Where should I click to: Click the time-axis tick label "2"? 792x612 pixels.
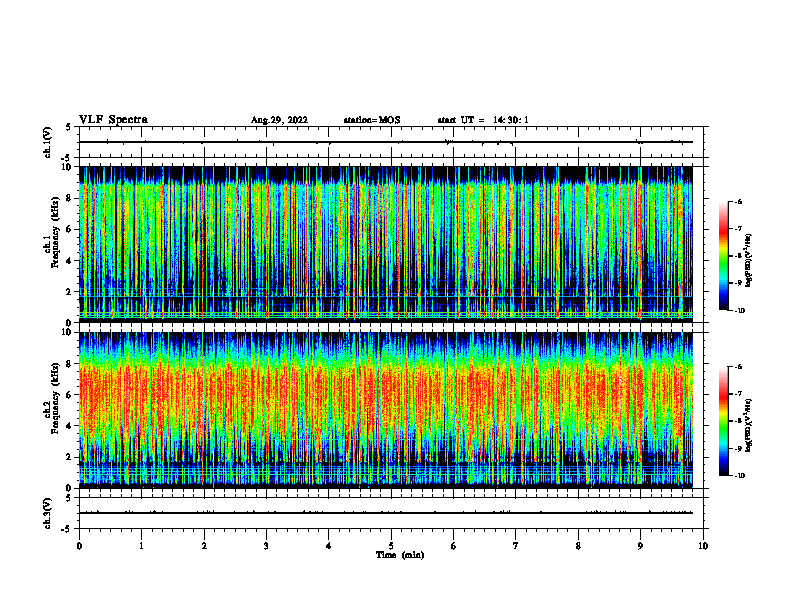tap(204, 546)
